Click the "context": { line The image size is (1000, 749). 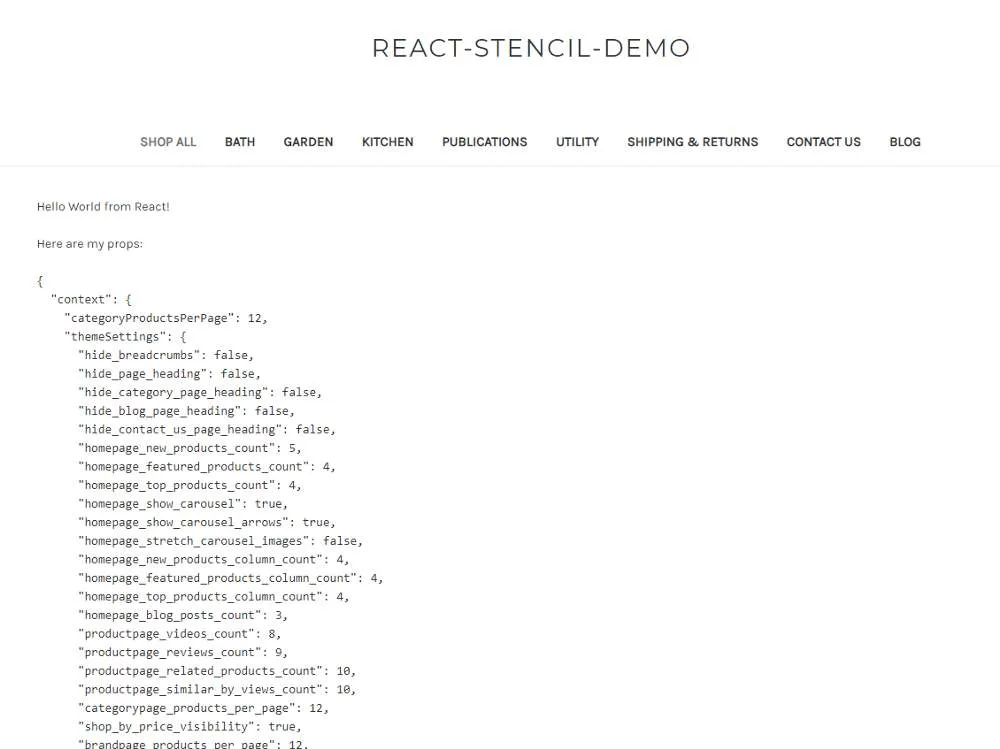[x=91, y=299]
